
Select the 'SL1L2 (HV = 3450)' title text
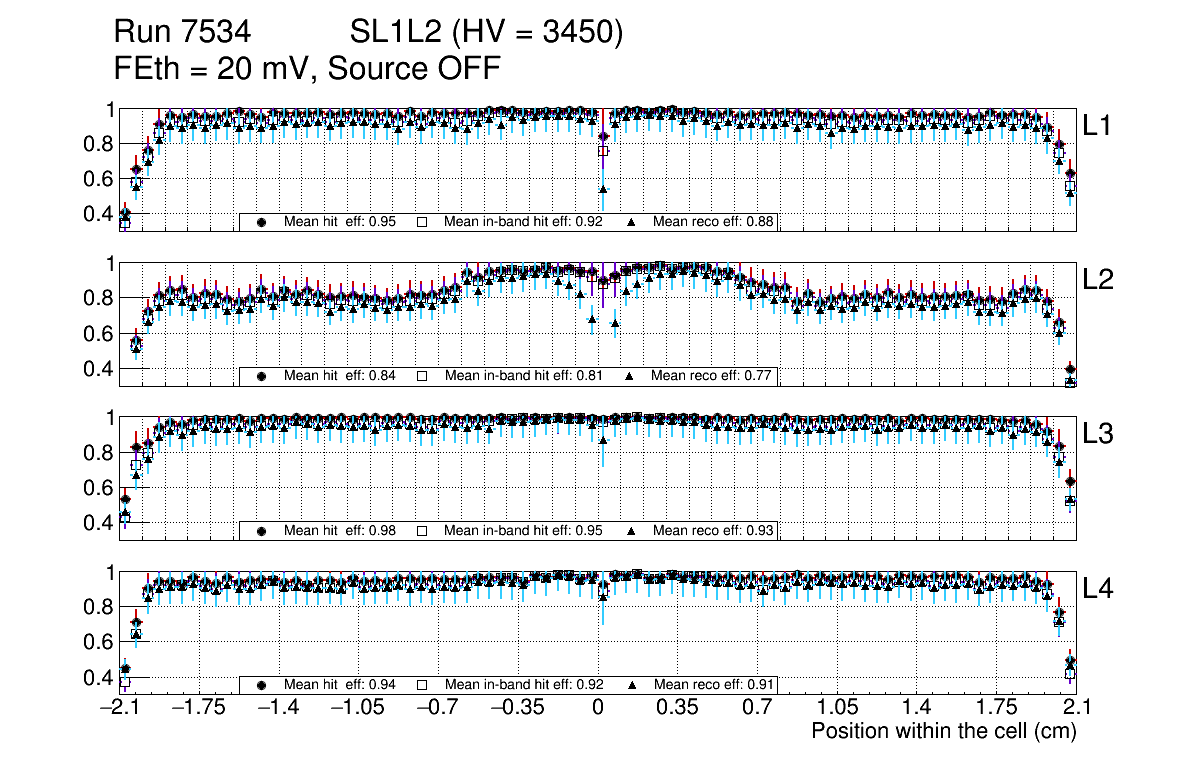point(487,33)
